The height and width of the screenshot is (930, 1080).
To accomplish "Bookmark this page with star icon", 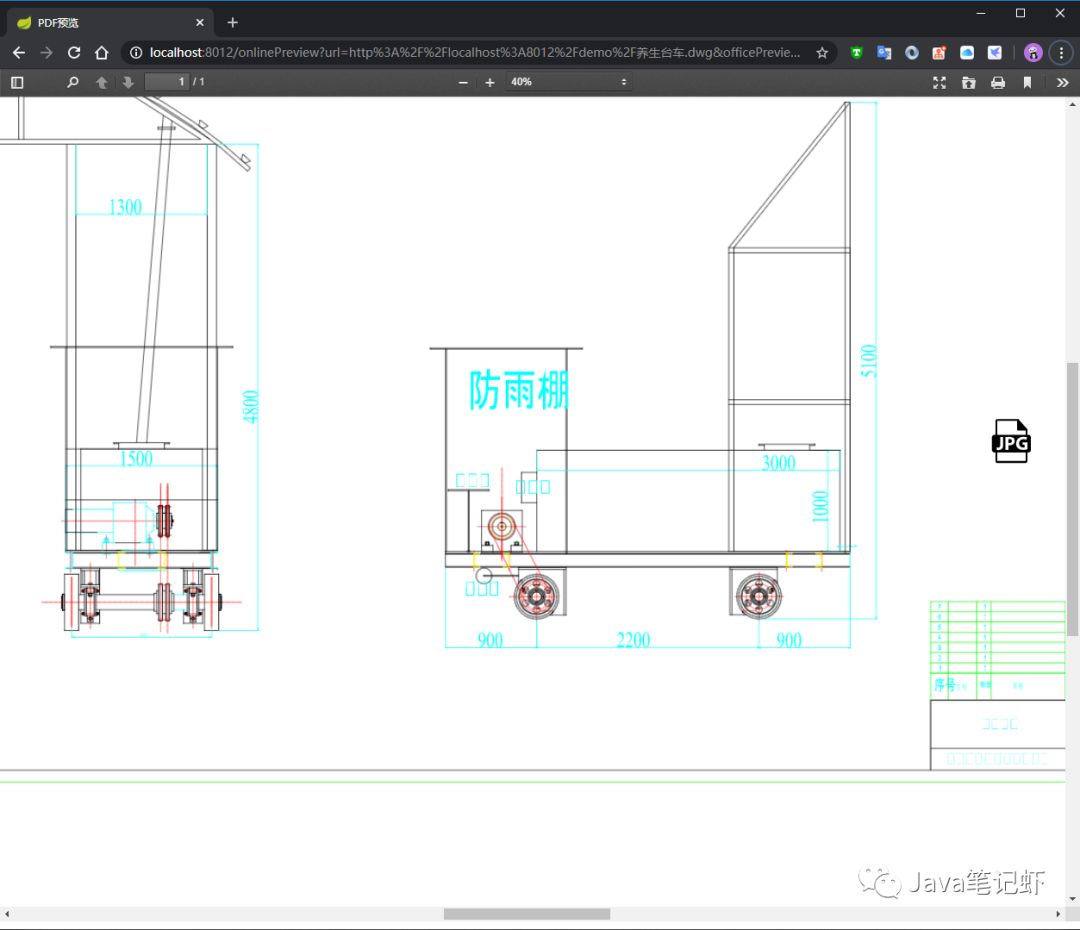I will pyautogui.click(x=822, y=53).
